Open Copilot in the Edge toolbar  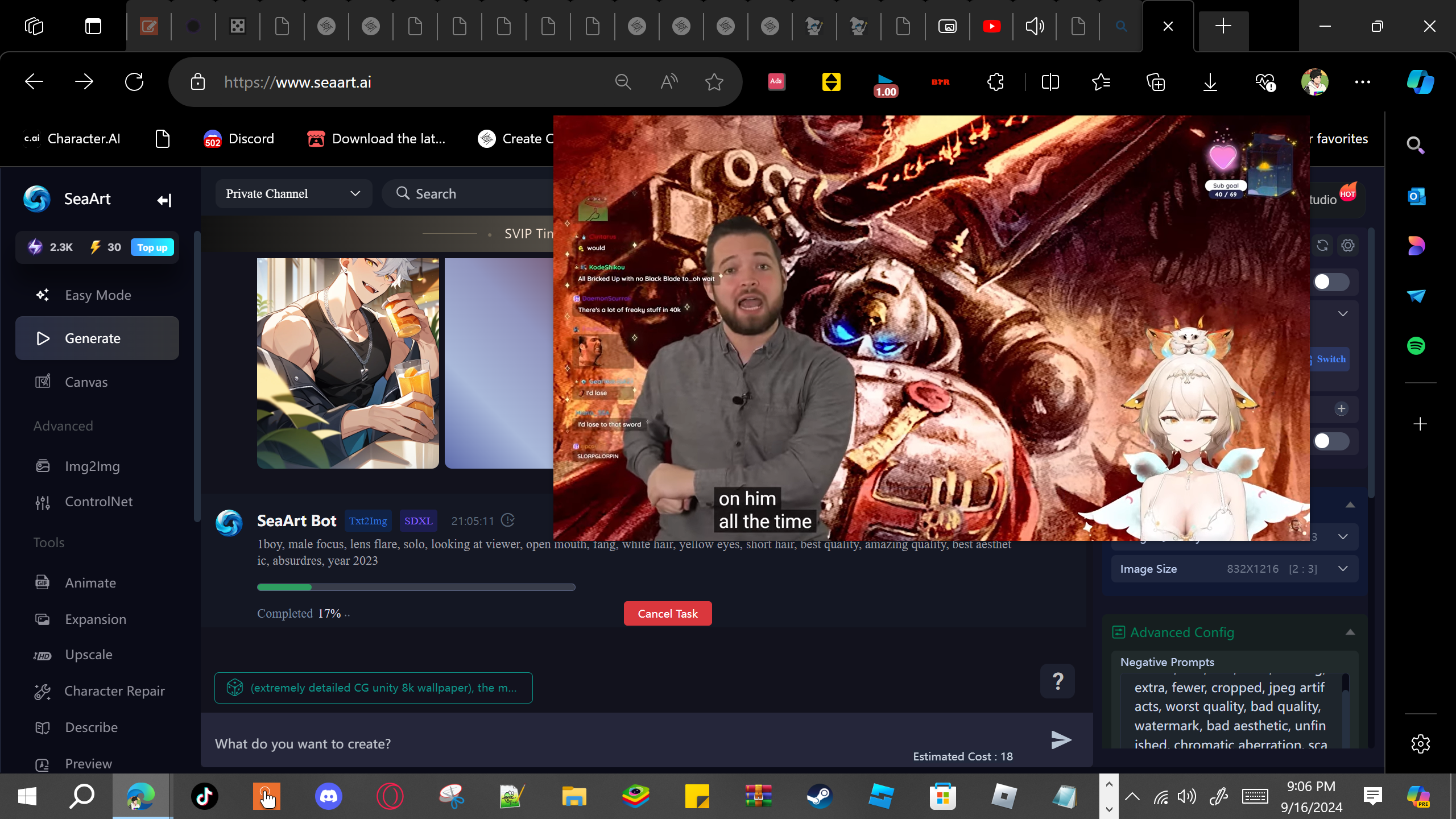pos(1420,82)
